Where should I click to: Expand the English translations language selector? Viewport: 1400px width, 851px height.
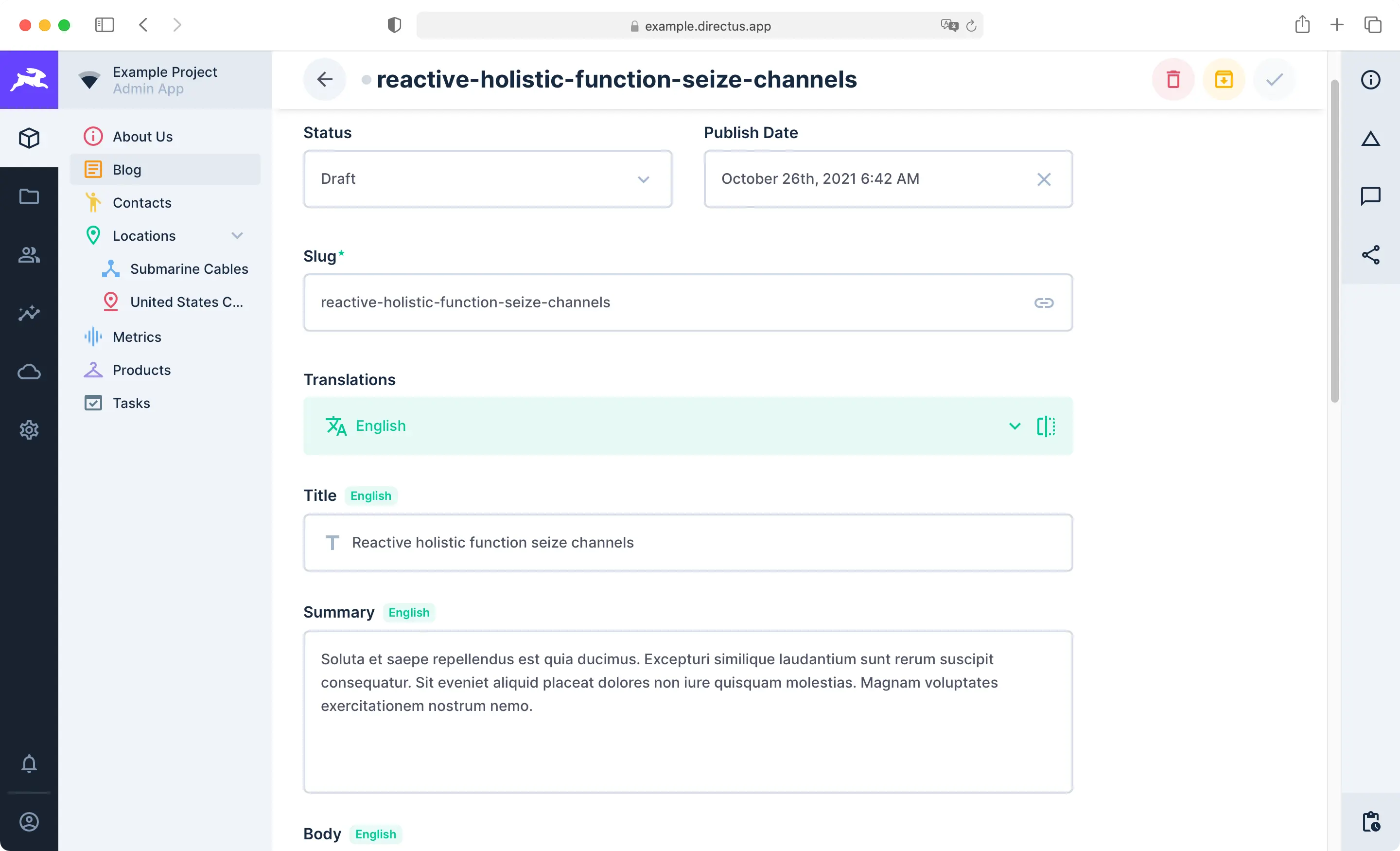click(1015, 426)
